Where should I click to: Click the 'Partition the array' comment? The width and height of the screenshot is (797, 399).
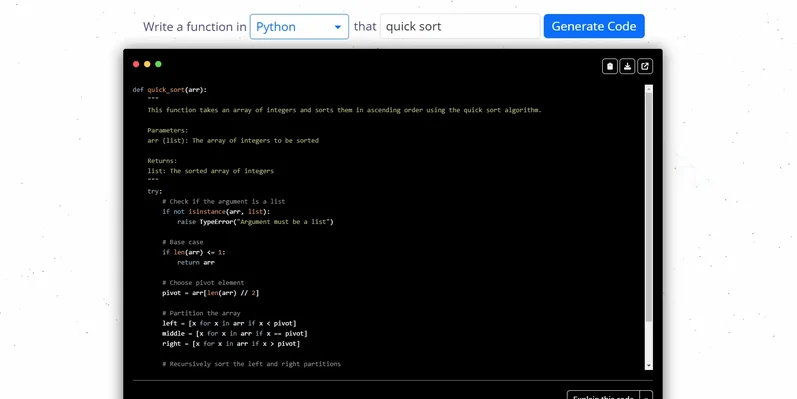[201, 313]
